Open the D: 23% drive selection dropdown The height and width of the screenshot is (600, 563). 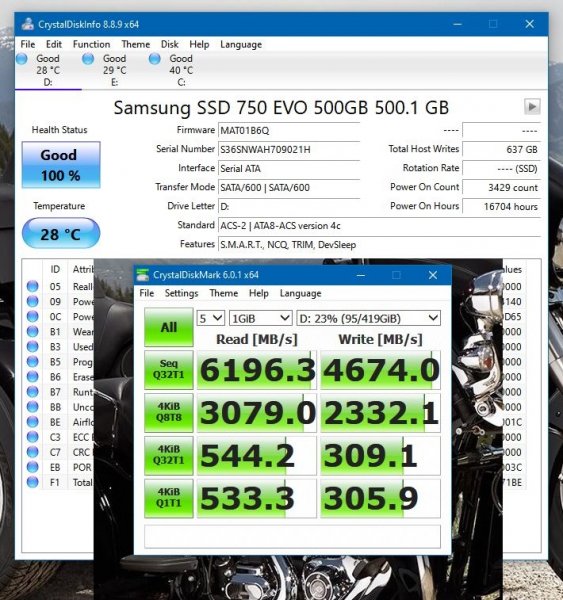tap(369, 318)
